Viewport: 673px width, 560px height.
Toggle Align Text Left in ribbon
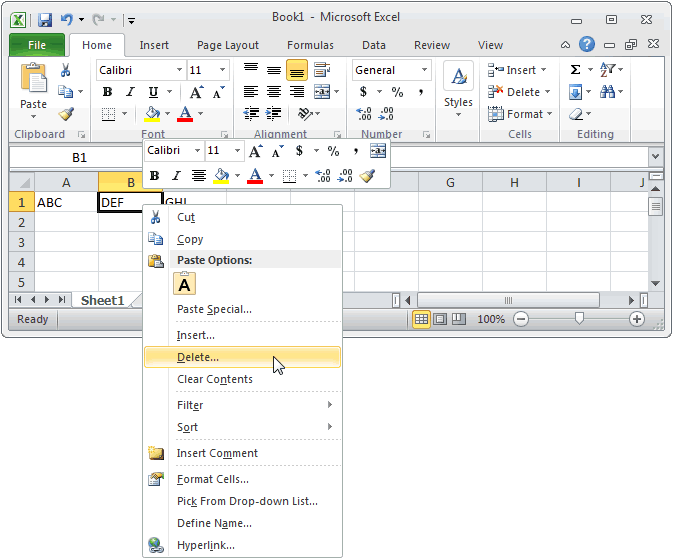251,91
